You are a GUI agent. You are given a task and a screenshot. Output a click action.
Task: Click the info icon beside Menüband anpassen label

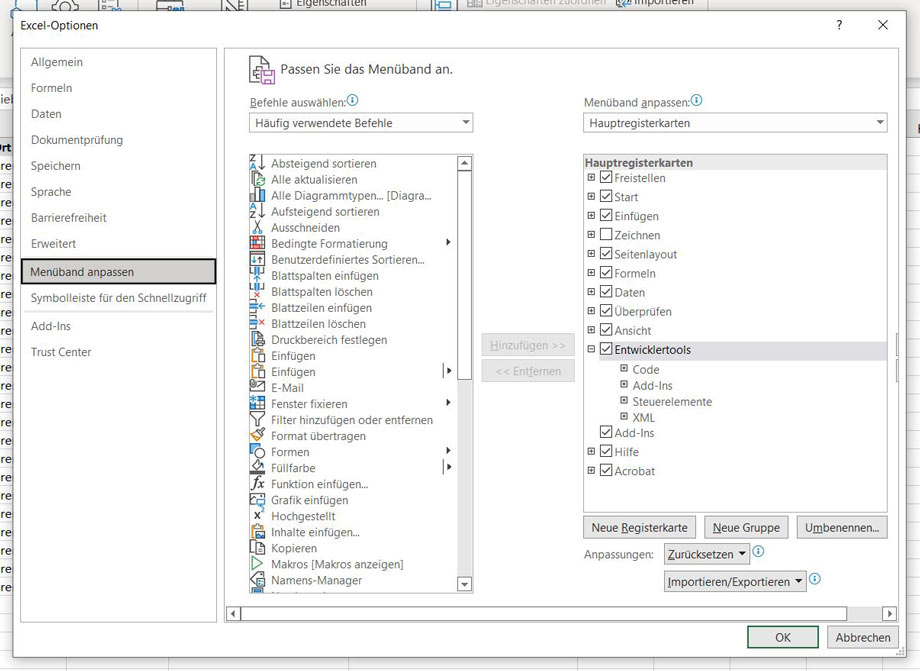pyautogui.click(x=696, y=101)
